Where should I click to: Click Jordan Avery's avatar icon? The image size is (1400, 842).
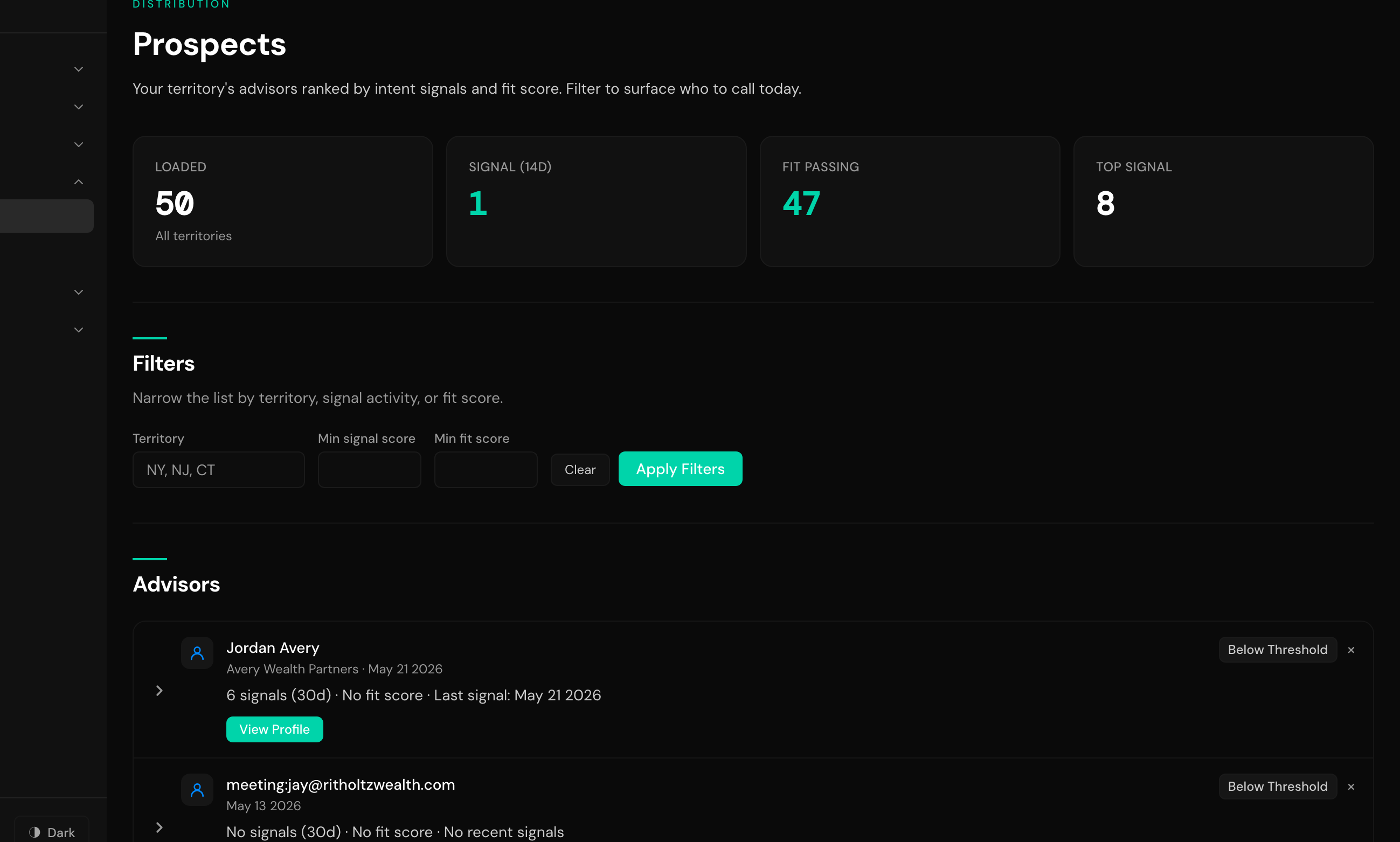(197, 653)
